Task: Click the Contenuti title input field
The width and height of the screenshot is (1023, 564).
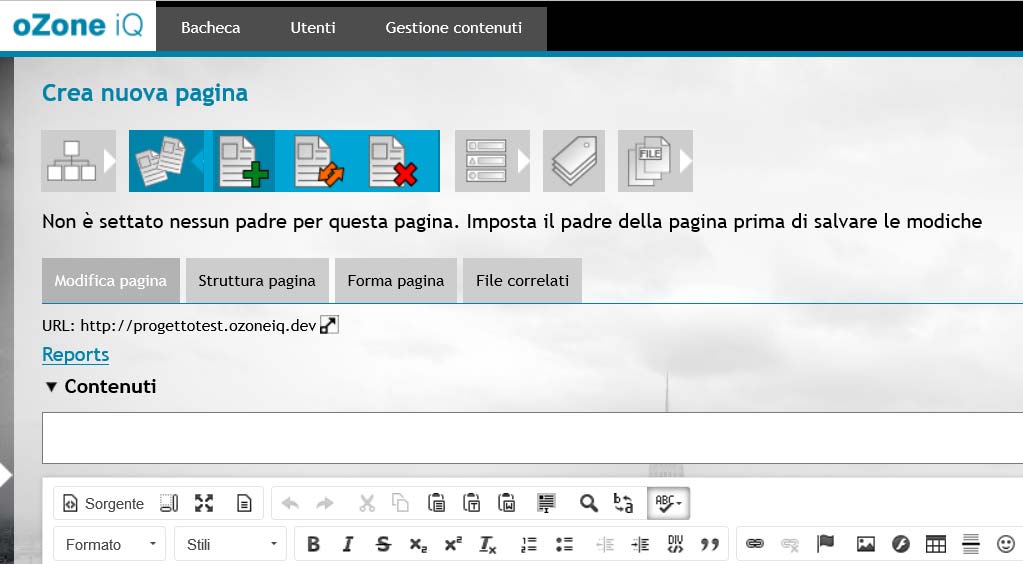Action: [532, 438]
